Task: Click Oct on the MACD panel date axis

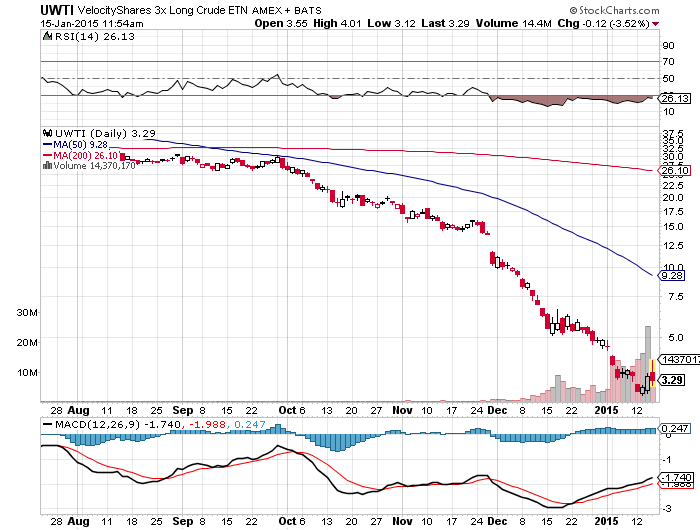Action: [x=287, y=521]
